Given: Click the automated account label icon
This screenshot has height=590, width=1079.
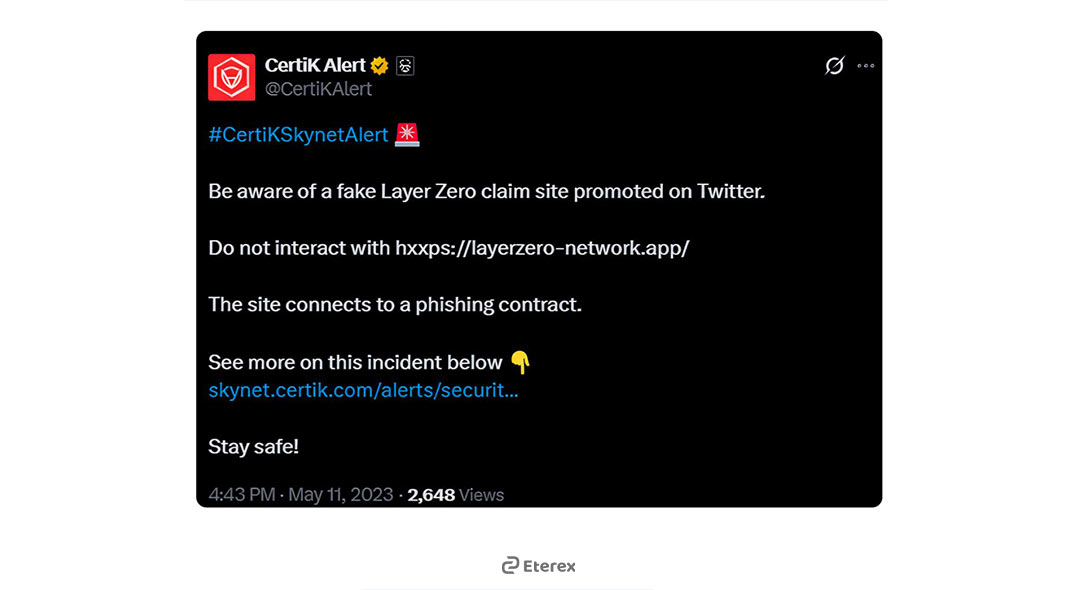Looking at the screenshot, I should 405,65.
